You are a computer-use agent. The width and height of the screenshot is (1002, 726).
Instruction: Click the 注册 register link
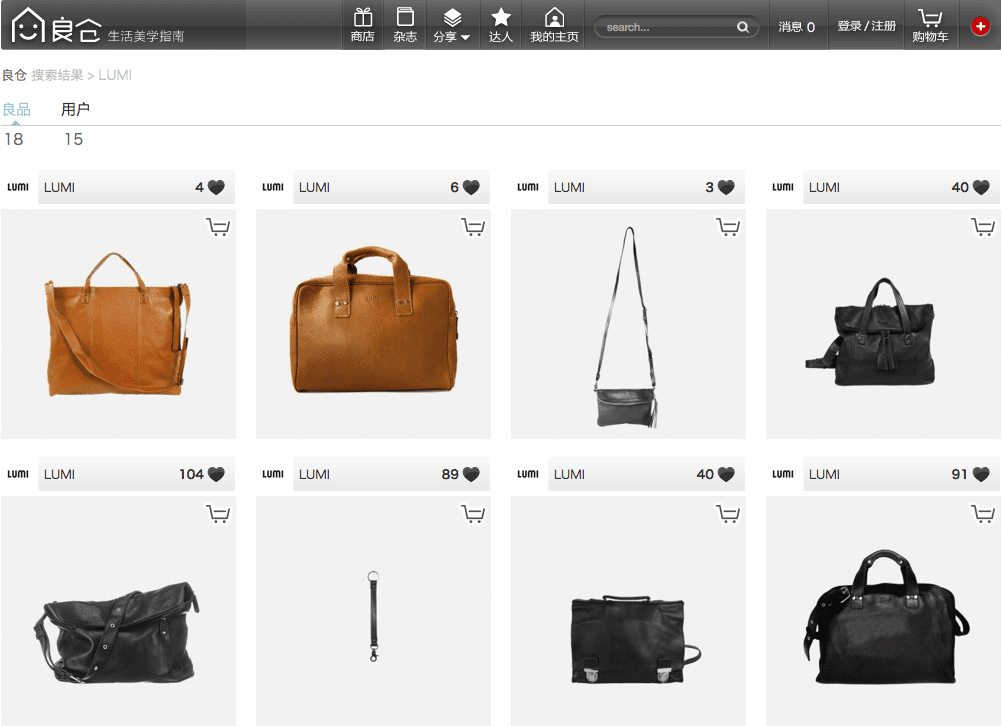[884, 26]
